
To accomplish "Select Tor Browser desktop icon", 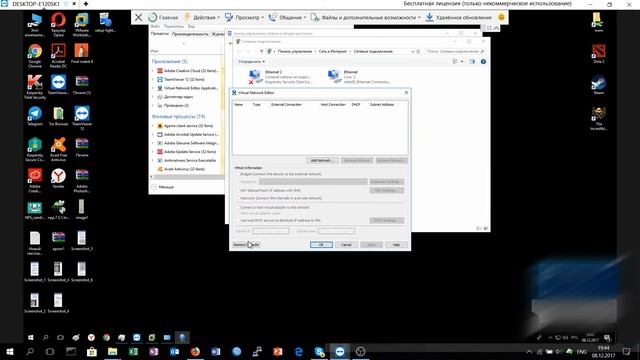I will click(58, 116).
